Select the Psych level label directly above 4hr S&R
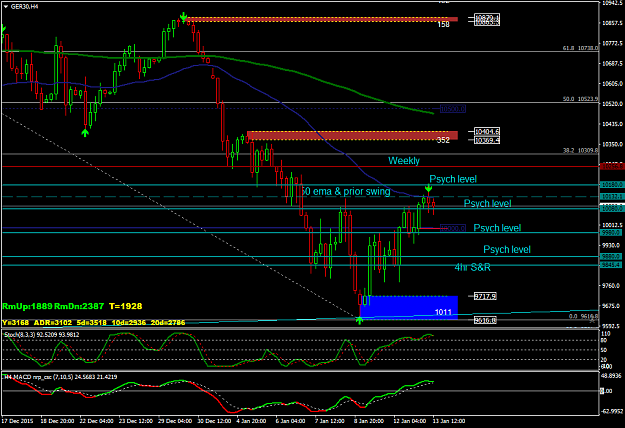 click(507, 249)
